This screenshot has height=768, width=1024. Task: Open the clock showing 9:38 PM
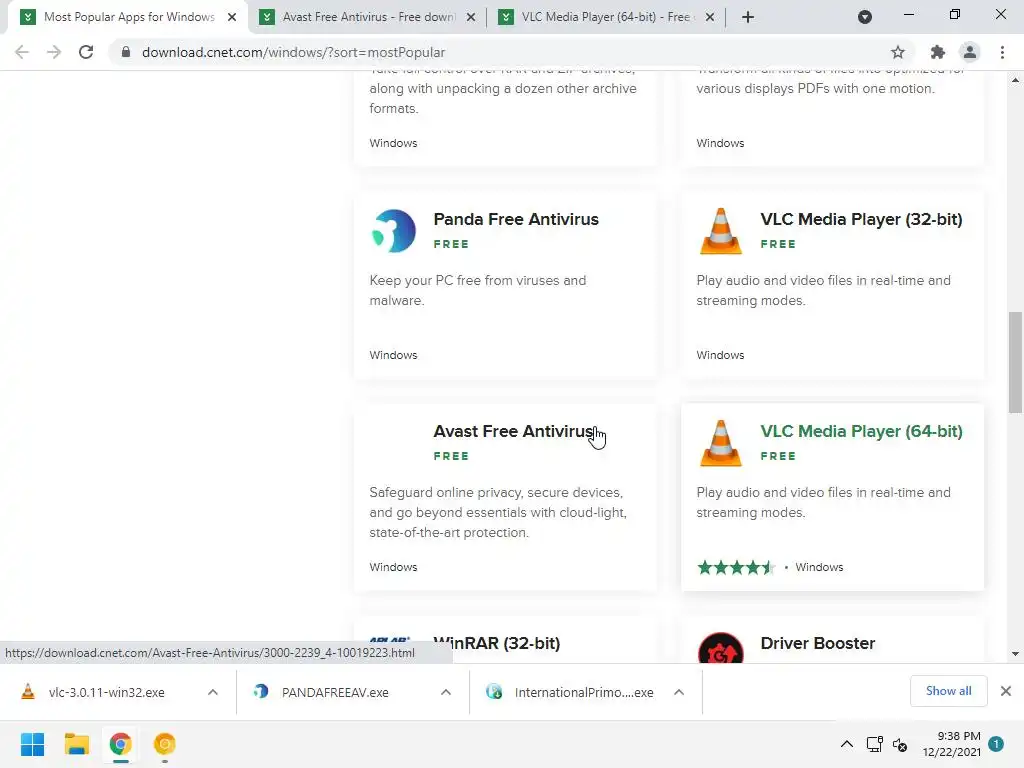[952, 744]
